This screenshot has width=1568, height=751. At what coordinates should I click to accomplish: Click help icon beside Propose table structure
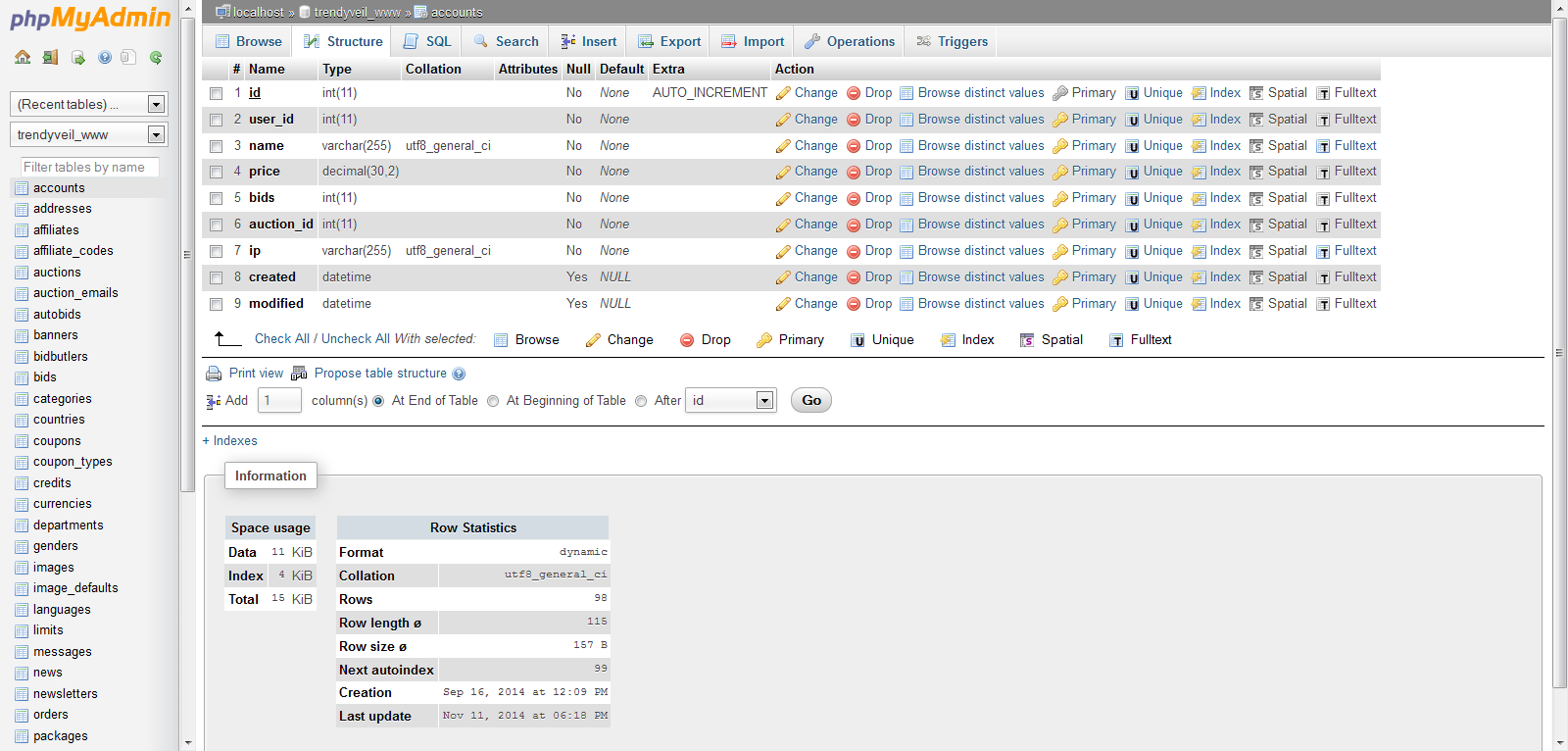click(x=459, y=374)
